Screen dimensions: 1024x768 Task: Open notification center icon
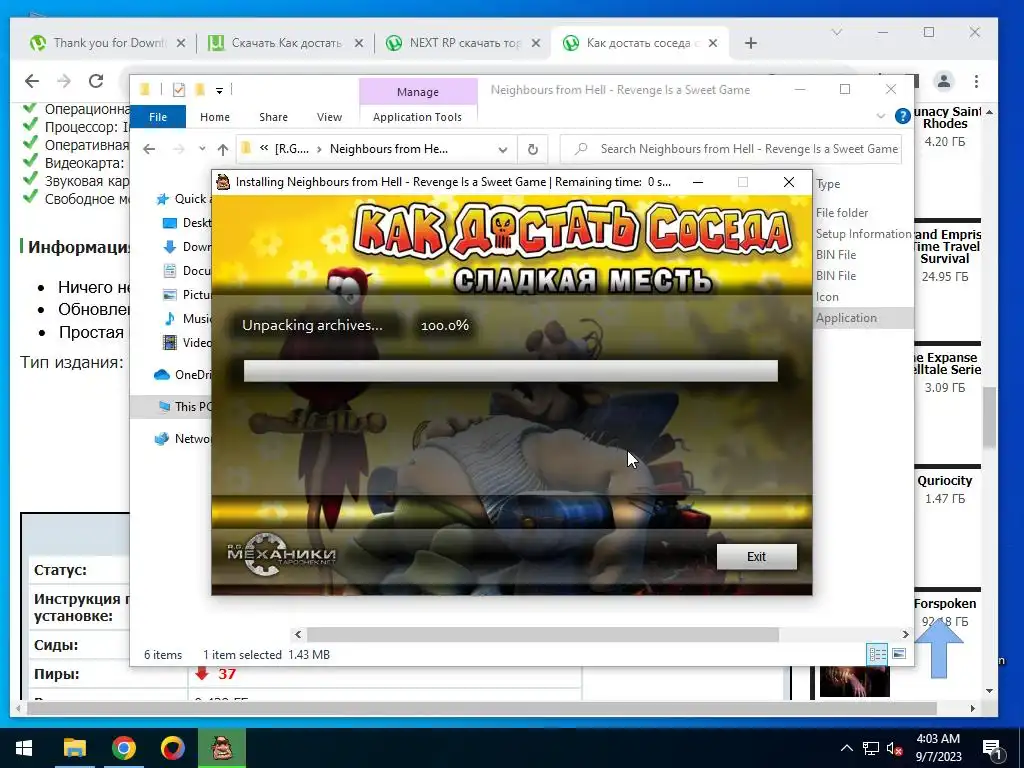click(993, 749)
